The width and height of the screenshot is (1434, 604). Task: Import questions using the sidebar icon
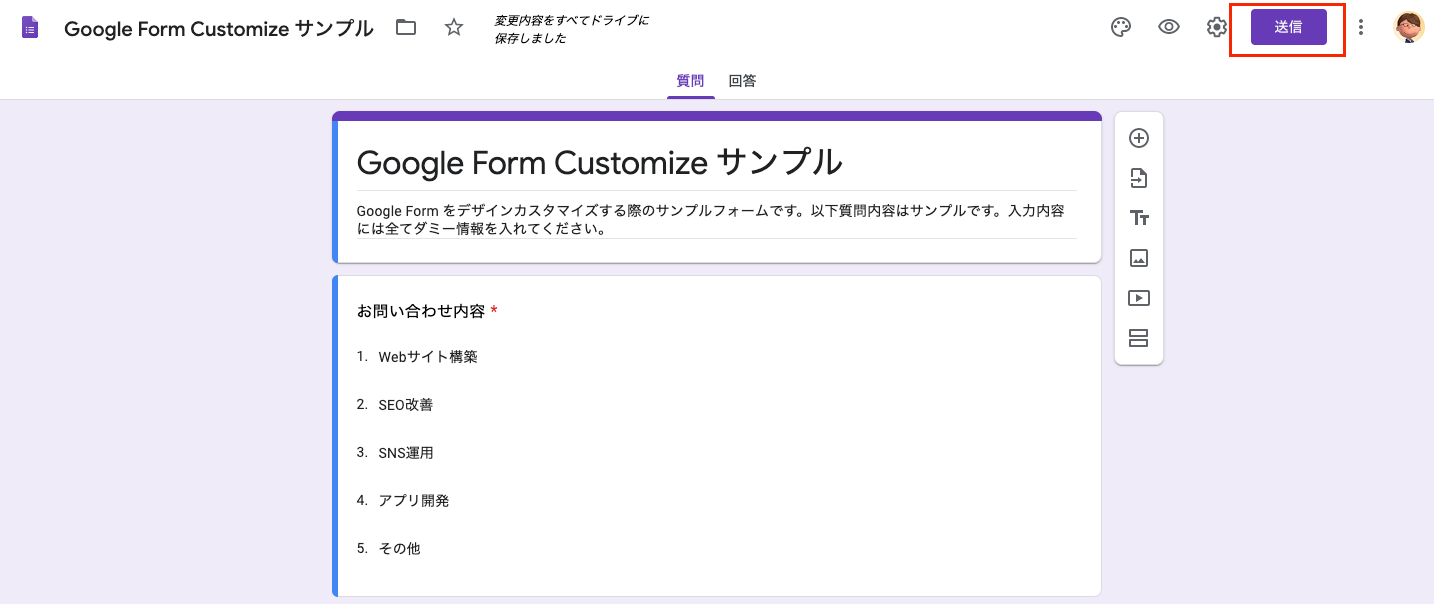1138,178
